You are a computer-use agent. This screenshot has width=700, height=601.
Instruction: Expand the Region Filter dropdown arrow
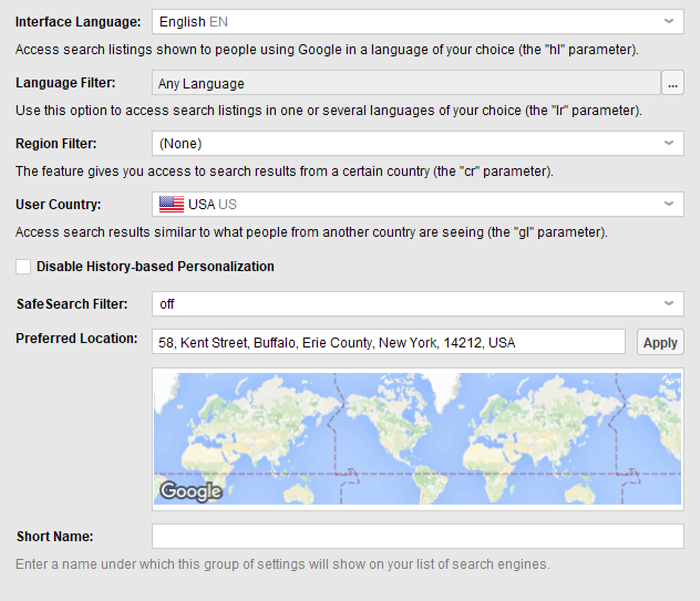pos(669,143)
